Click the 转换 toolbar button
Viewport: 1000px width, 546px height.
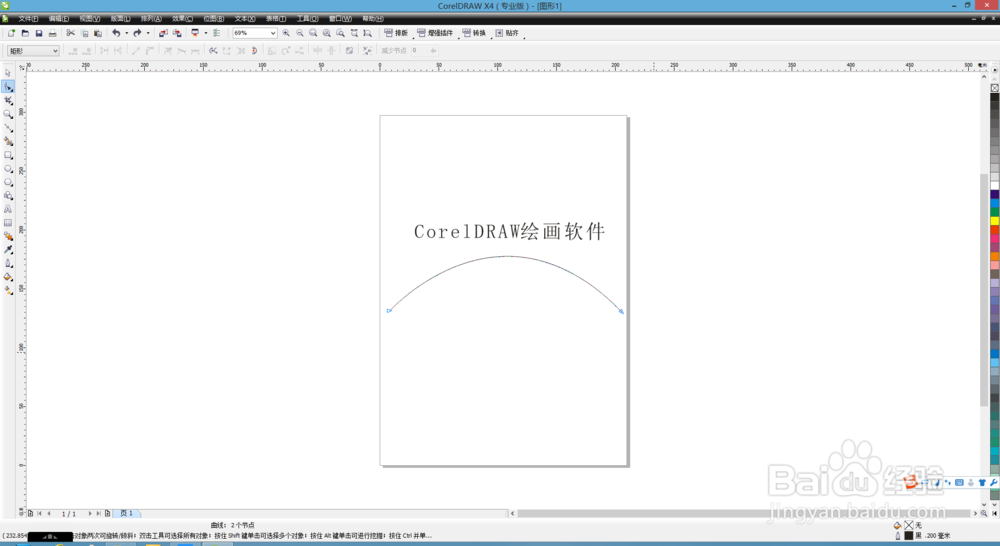coord(474,33)
